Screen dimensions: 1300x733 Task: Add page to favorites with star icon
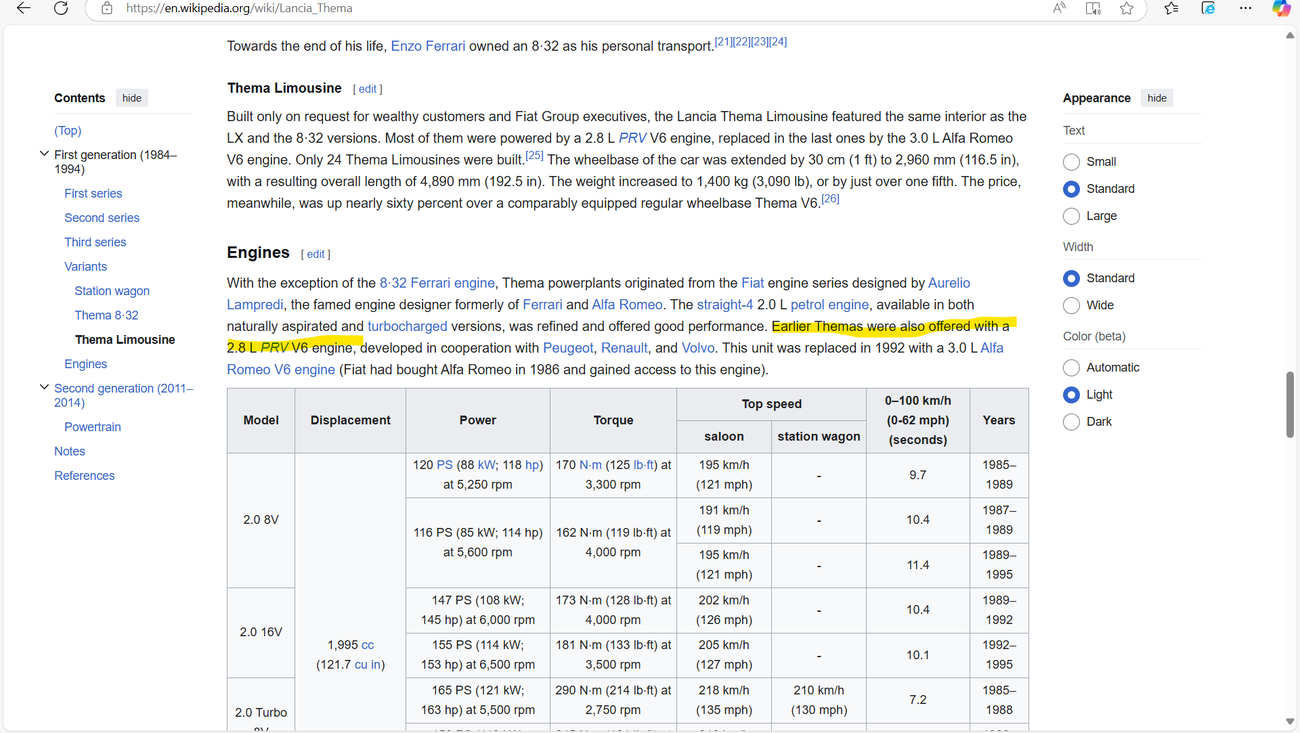[x=1127, y=8]
